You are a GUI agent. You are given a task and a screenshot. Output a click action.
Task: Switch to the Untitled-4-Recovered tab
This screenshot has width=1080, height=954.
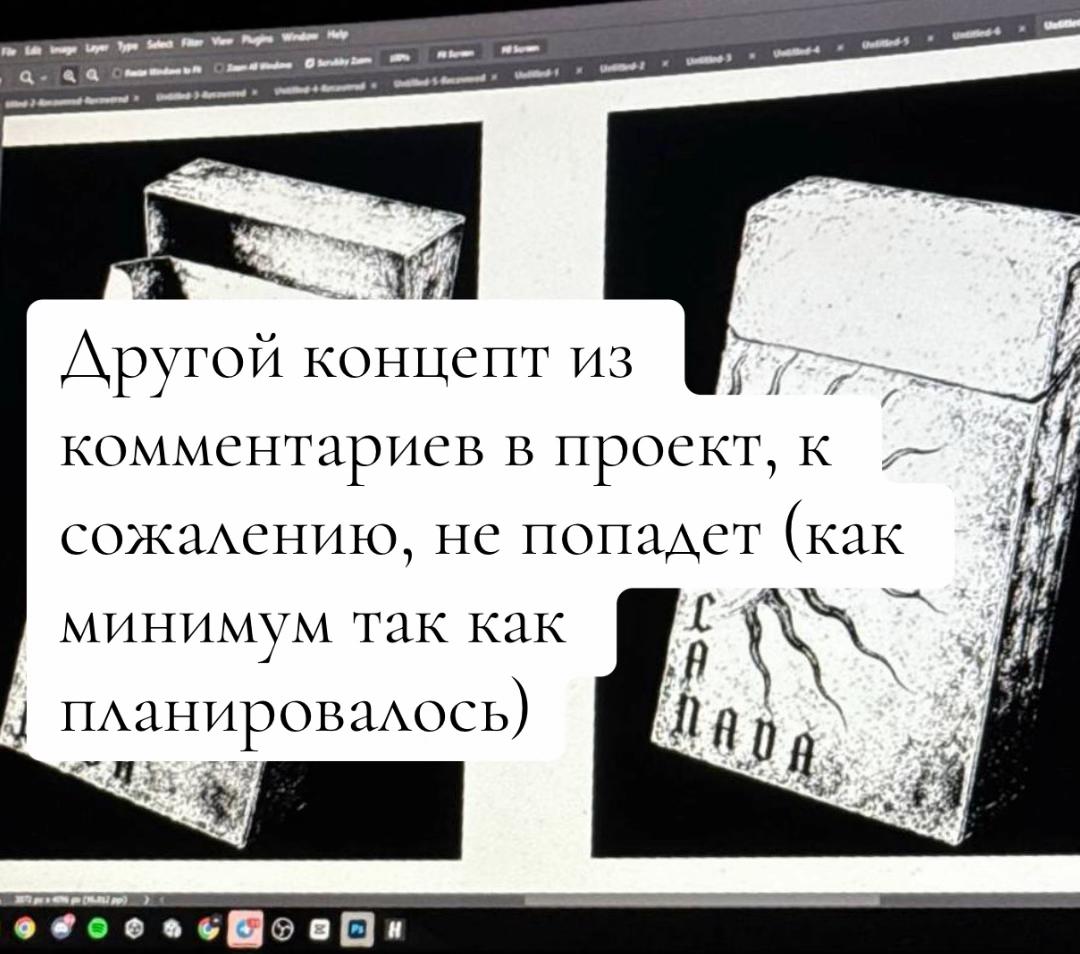coord(319,88)
